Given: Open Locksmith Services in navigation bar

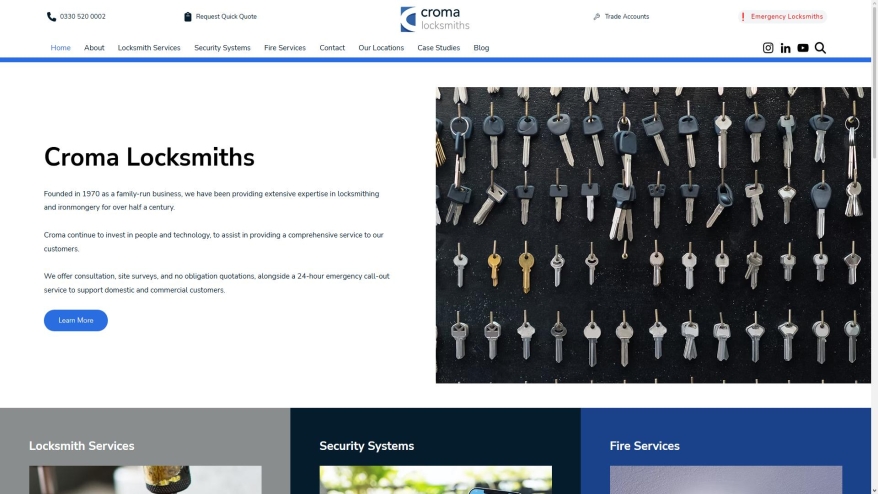Looking at the screenshot, I should point(149,48).
